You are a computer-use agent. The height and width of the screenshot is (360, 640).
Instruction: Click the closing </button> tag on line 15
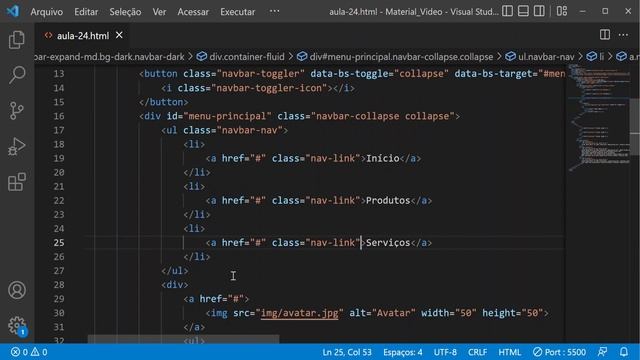point(164,102)
